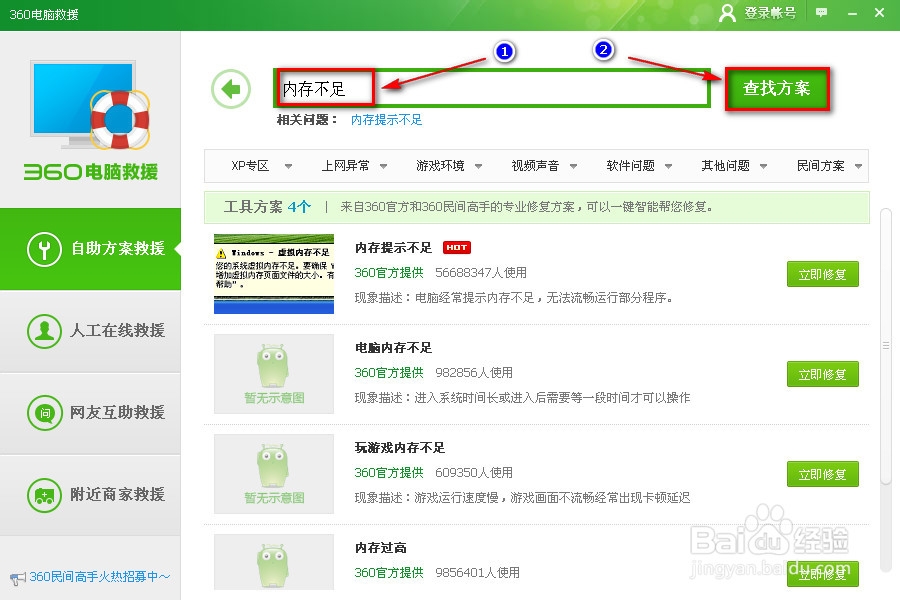Click 立即修复 for 电脑内存不足
Viewport: 900px width, 600px height.
click(823, 374)
